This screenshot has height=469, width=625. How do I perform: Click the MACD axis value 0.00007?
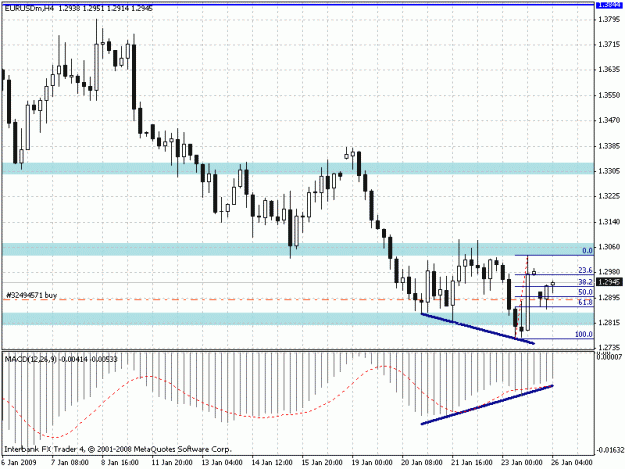pyautogui.click(x=610, y=357)
